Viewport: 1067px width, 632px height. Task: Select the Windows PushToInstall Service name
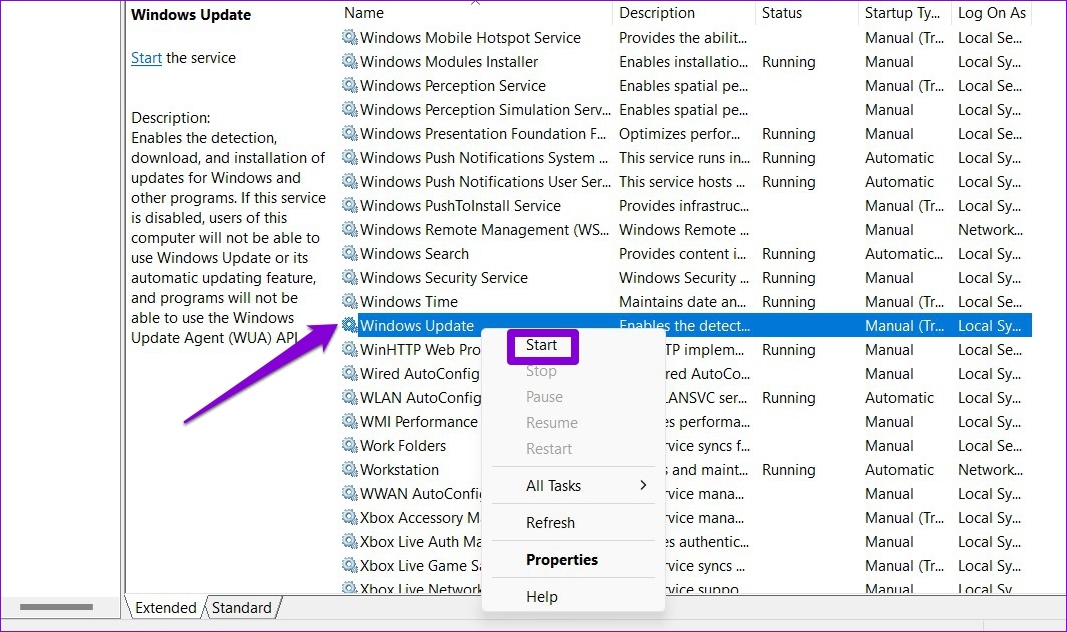pos(461,205)
